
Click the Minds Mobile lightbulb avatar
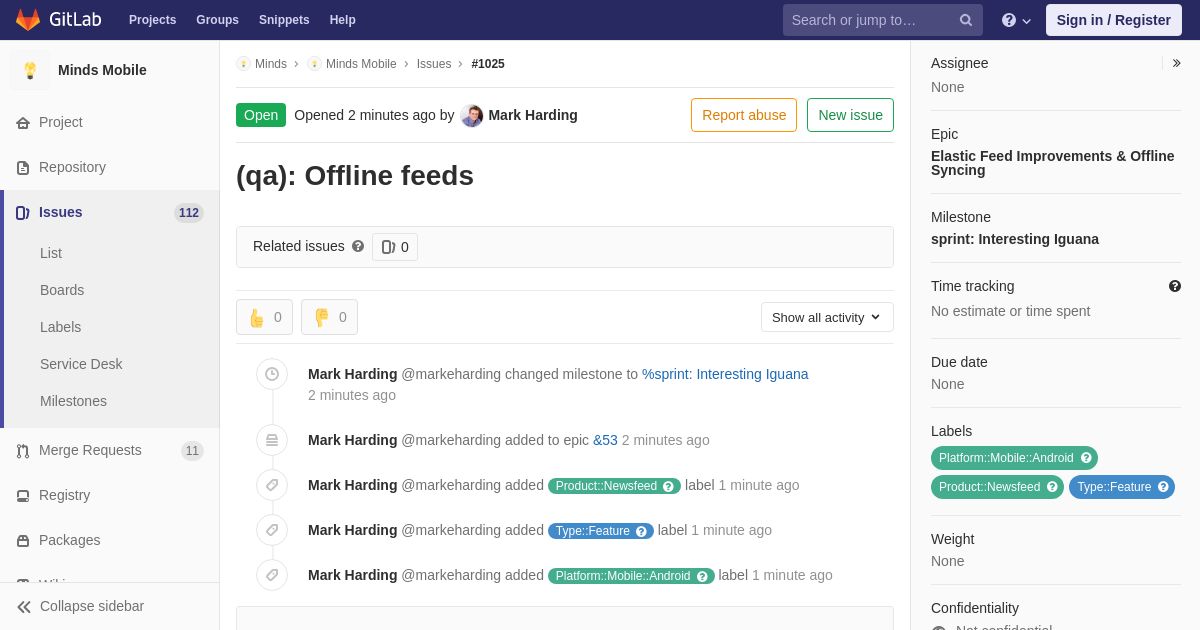pos(30,70)
